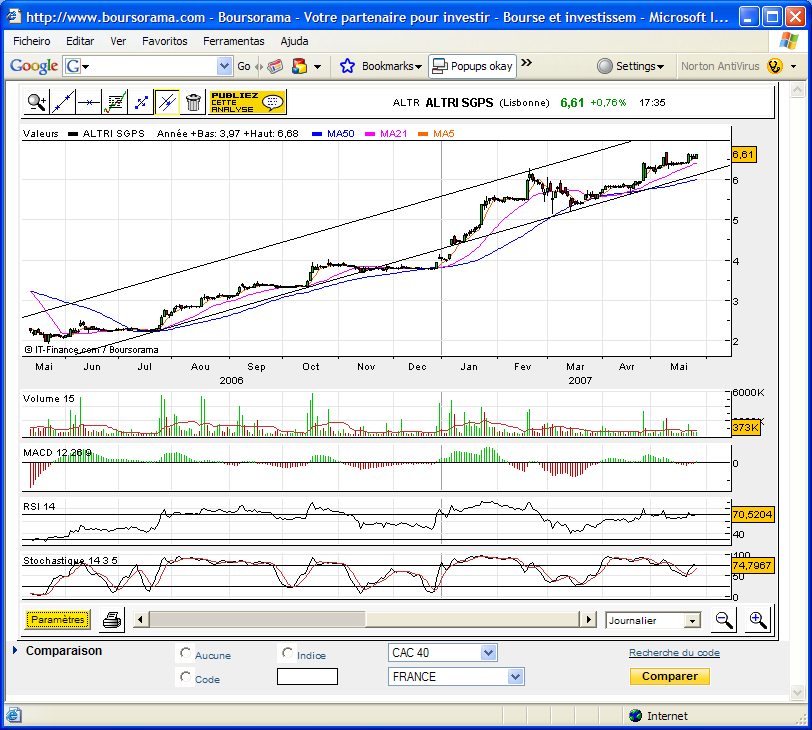
Task: Click the Google toolbar Go button
Action: tap(244, 66)
